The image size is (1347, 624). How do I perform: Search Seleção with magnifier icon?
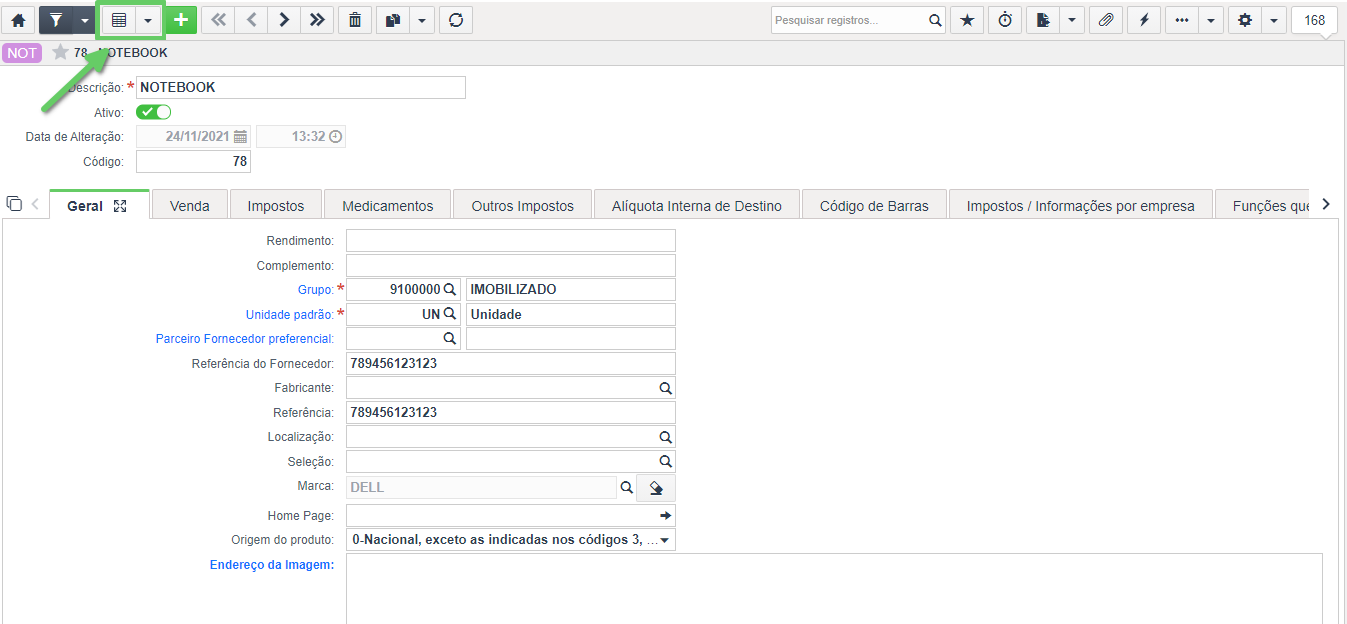(x=665, y=462)
